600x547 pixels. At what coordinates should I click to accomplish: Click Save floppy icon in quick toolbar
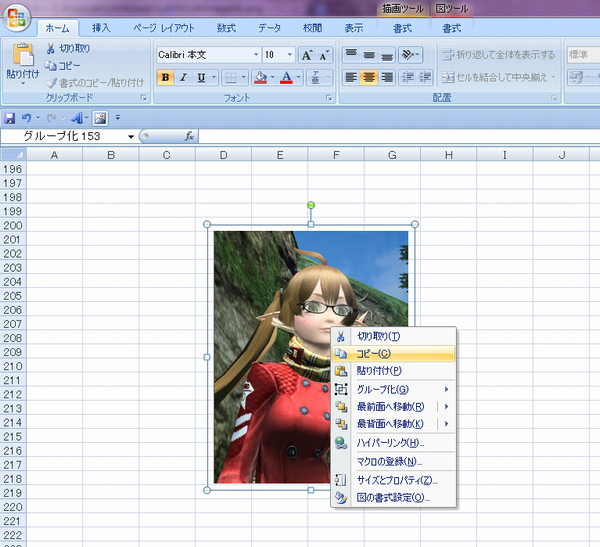tap(10, 118)
